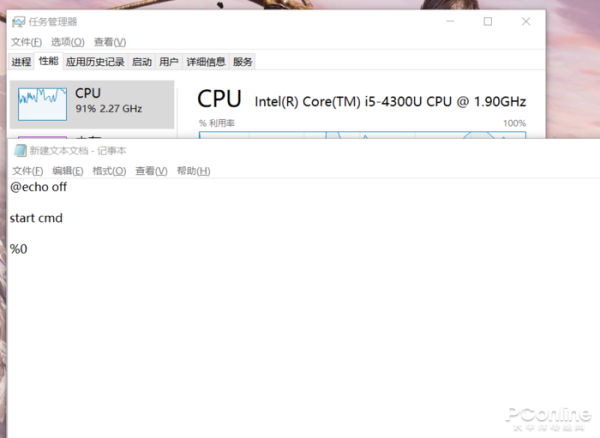Select the 用户 tab
Screen dimensions: 600x438
[x=169, y=62]
